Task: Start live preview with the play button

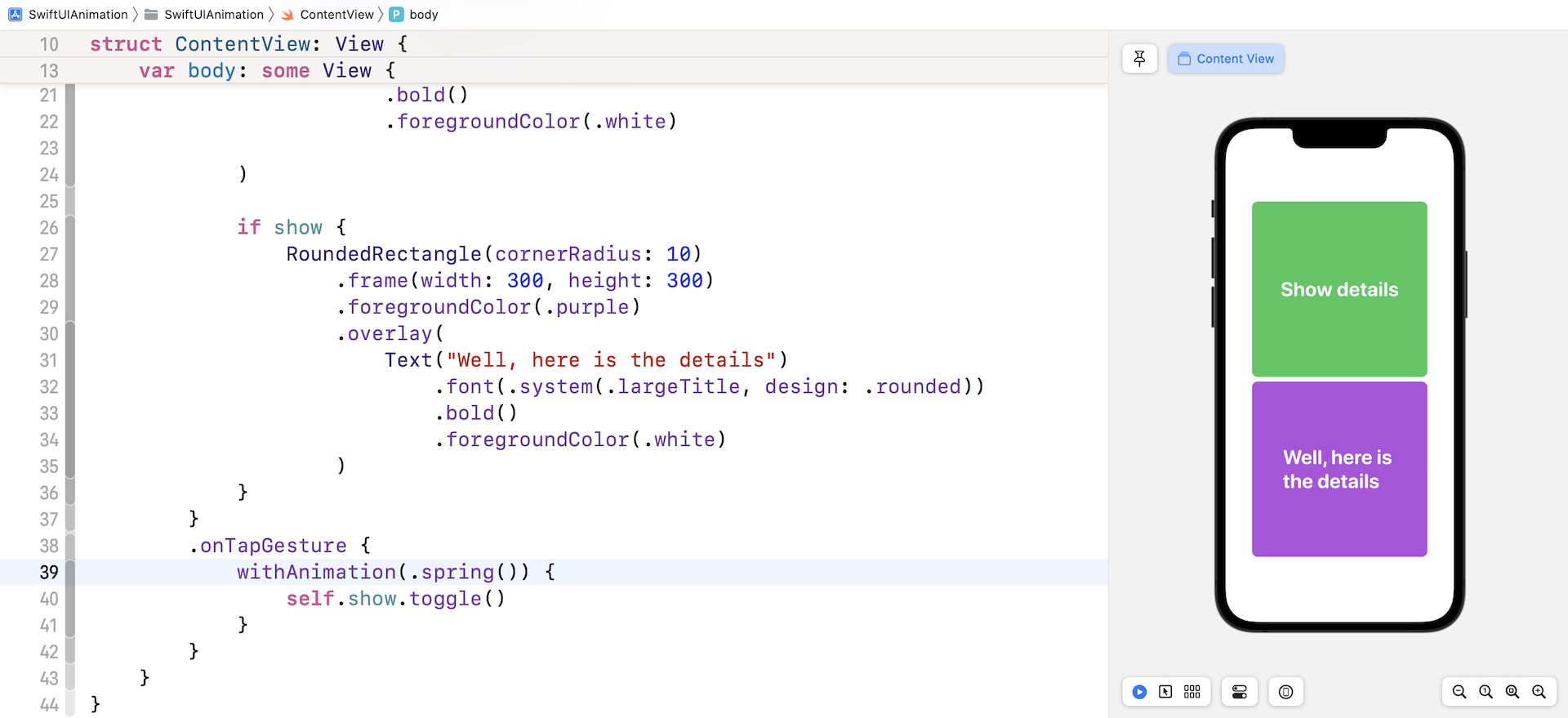Action: [x=1139, y=692]
